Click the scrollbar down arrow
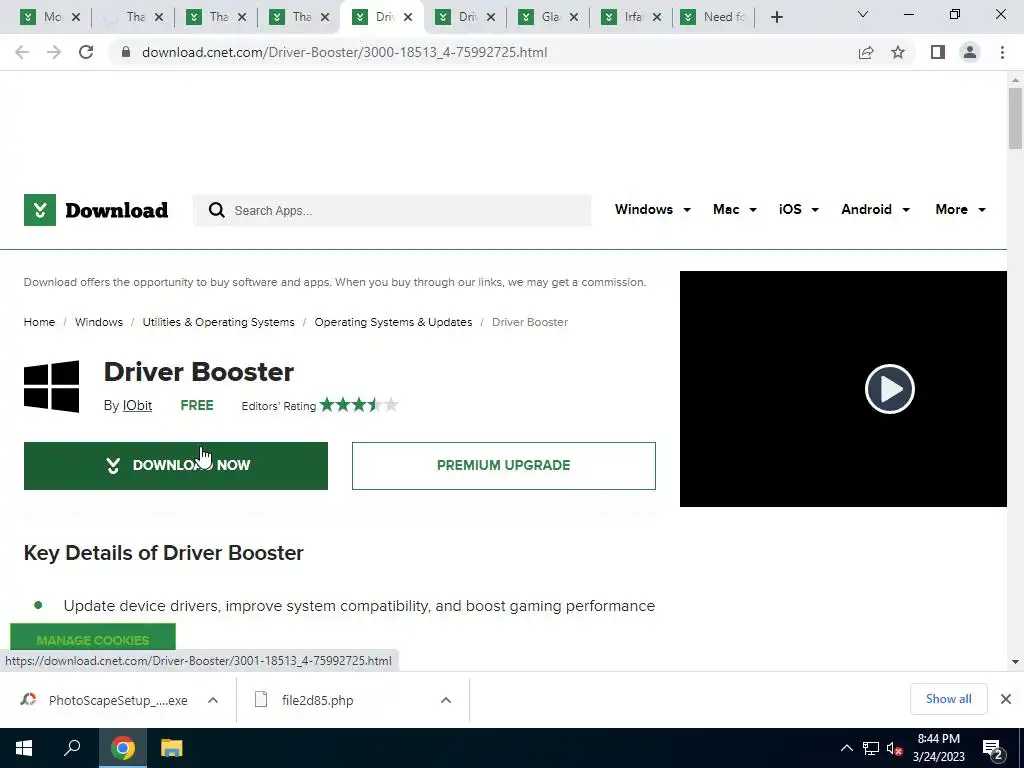The height and width of the screenshot is (768, 1024). pos(1015,662)
